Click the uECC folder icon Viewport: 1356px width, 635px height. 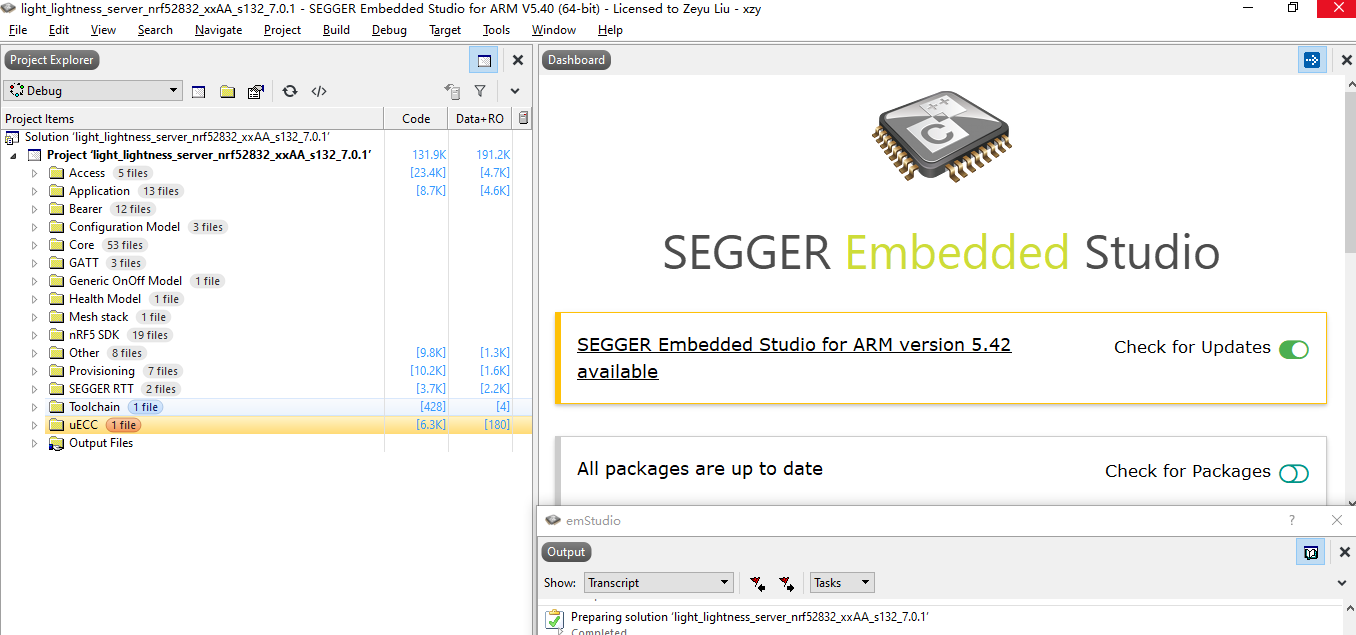coord(57,425)
